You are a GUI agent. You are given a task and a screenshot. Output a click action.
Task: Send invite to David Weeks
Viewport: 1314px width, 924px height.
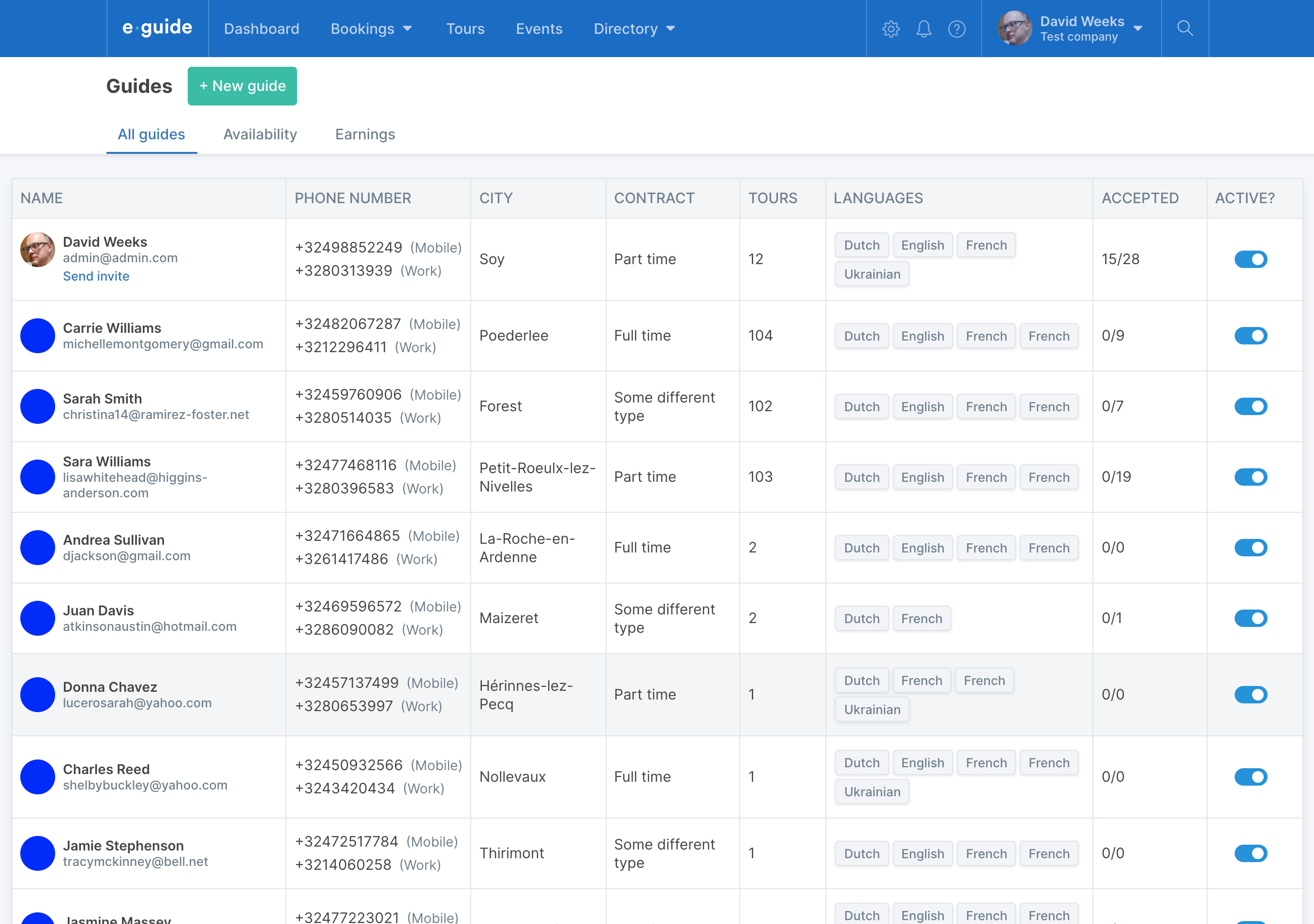[96, 276]
